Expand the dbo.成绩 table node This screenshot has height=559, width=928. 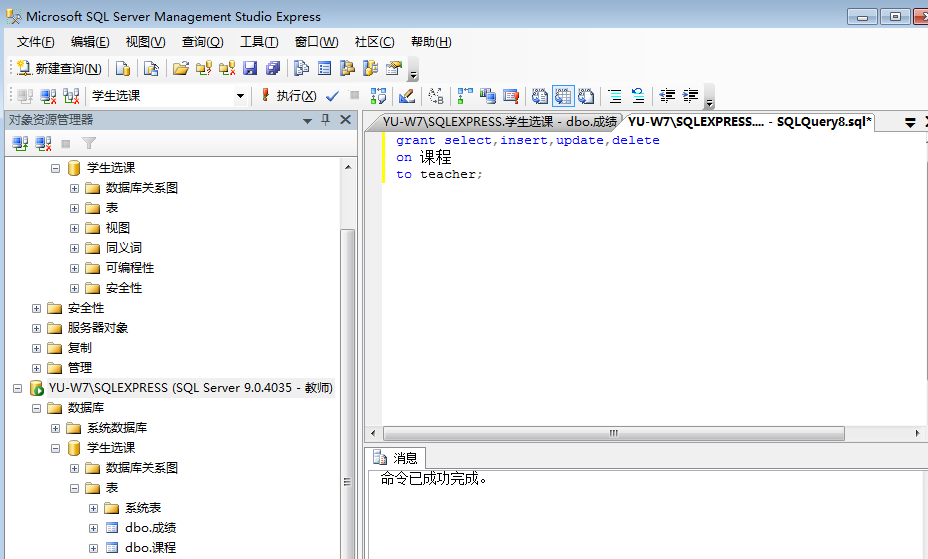point(94,528)
